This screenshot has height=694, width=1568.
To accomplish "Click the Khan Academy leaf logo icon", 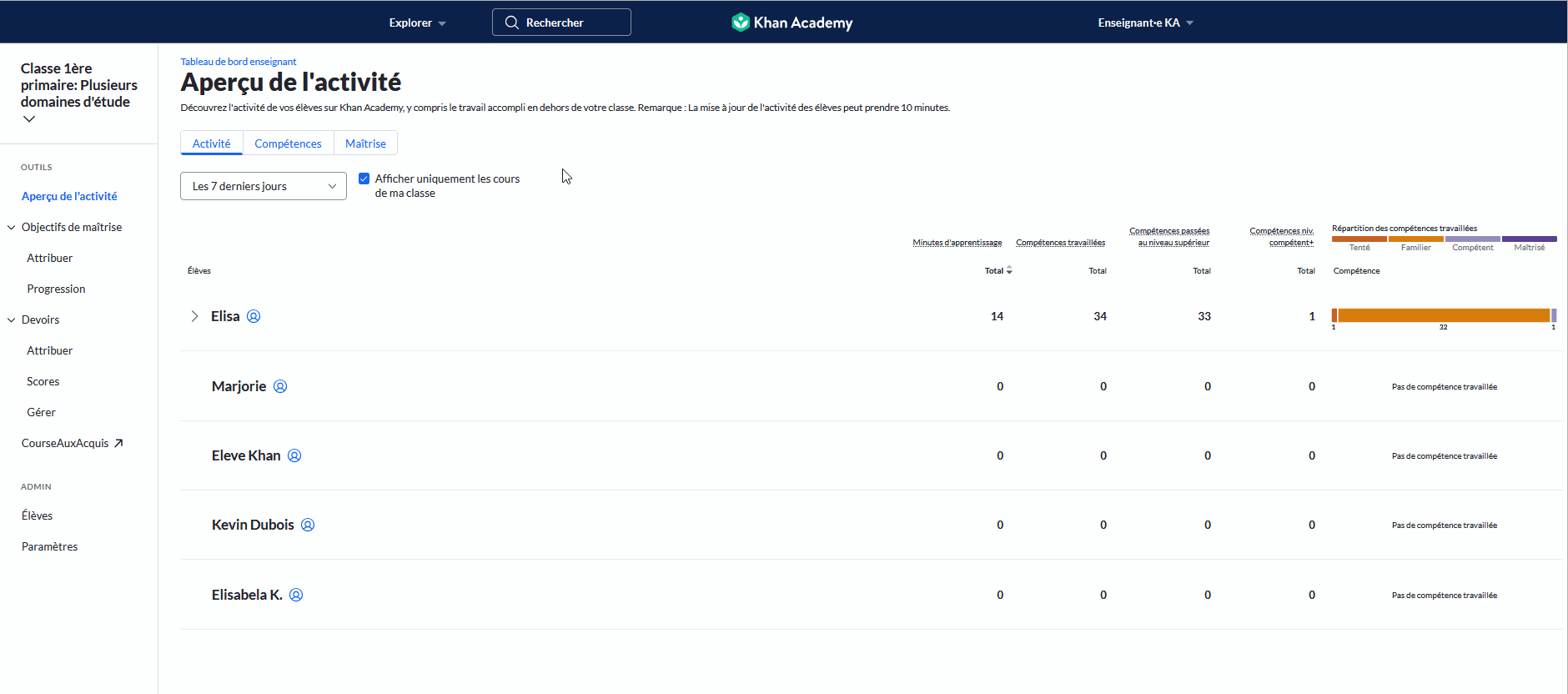I will (x=740, y=23).
